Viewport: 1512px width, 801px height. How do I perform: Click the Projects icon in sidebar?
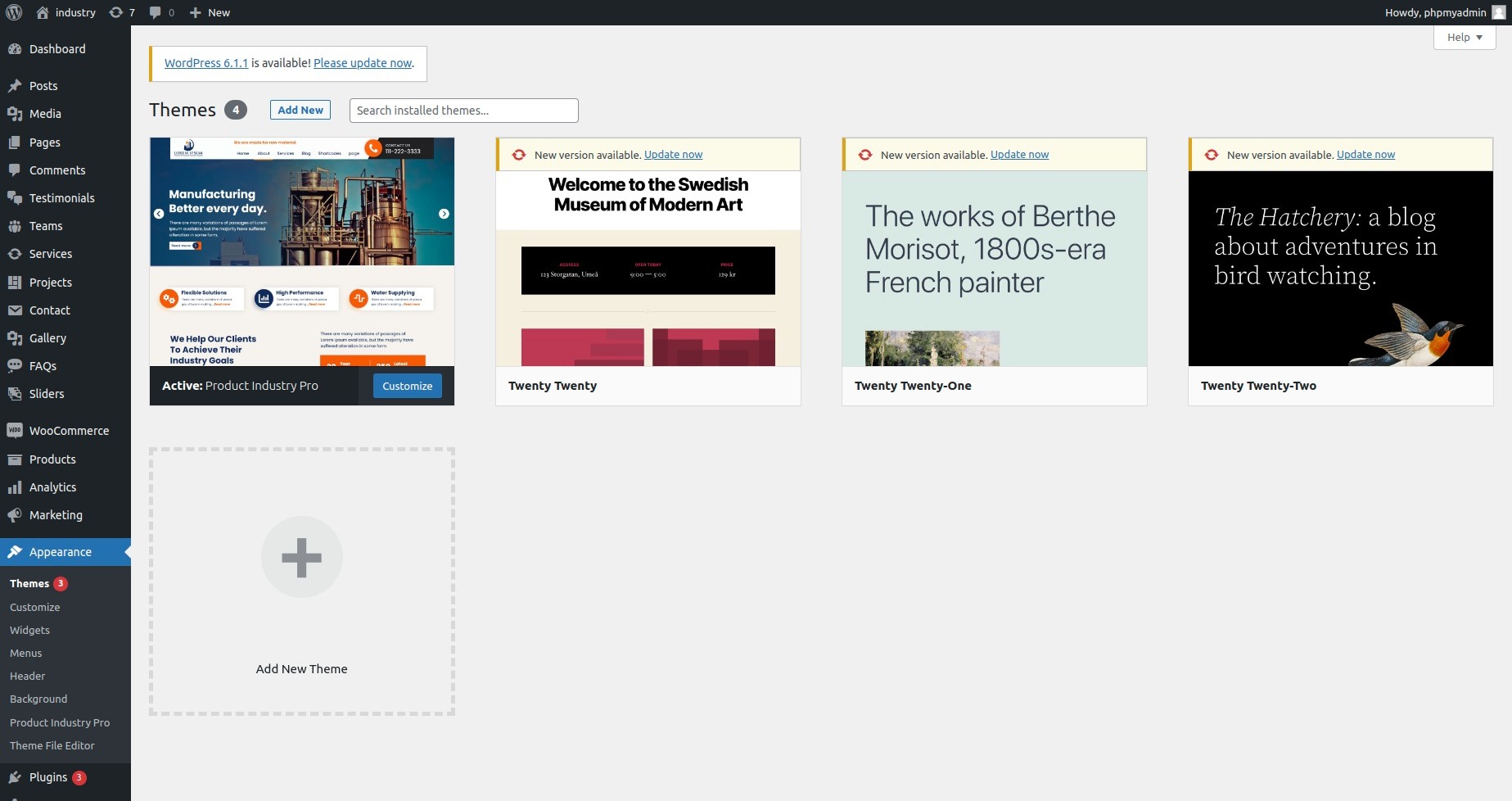click(x=15, y=283)
